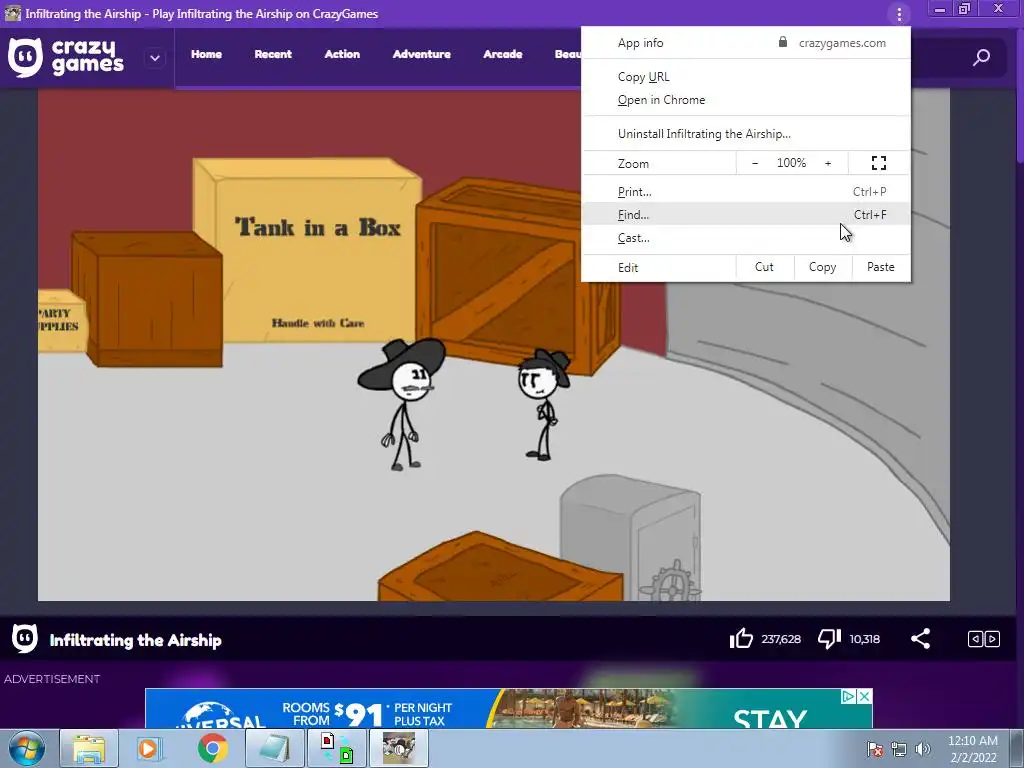
Task: Select Copy URL menu entry
Action: pos(746,76)
